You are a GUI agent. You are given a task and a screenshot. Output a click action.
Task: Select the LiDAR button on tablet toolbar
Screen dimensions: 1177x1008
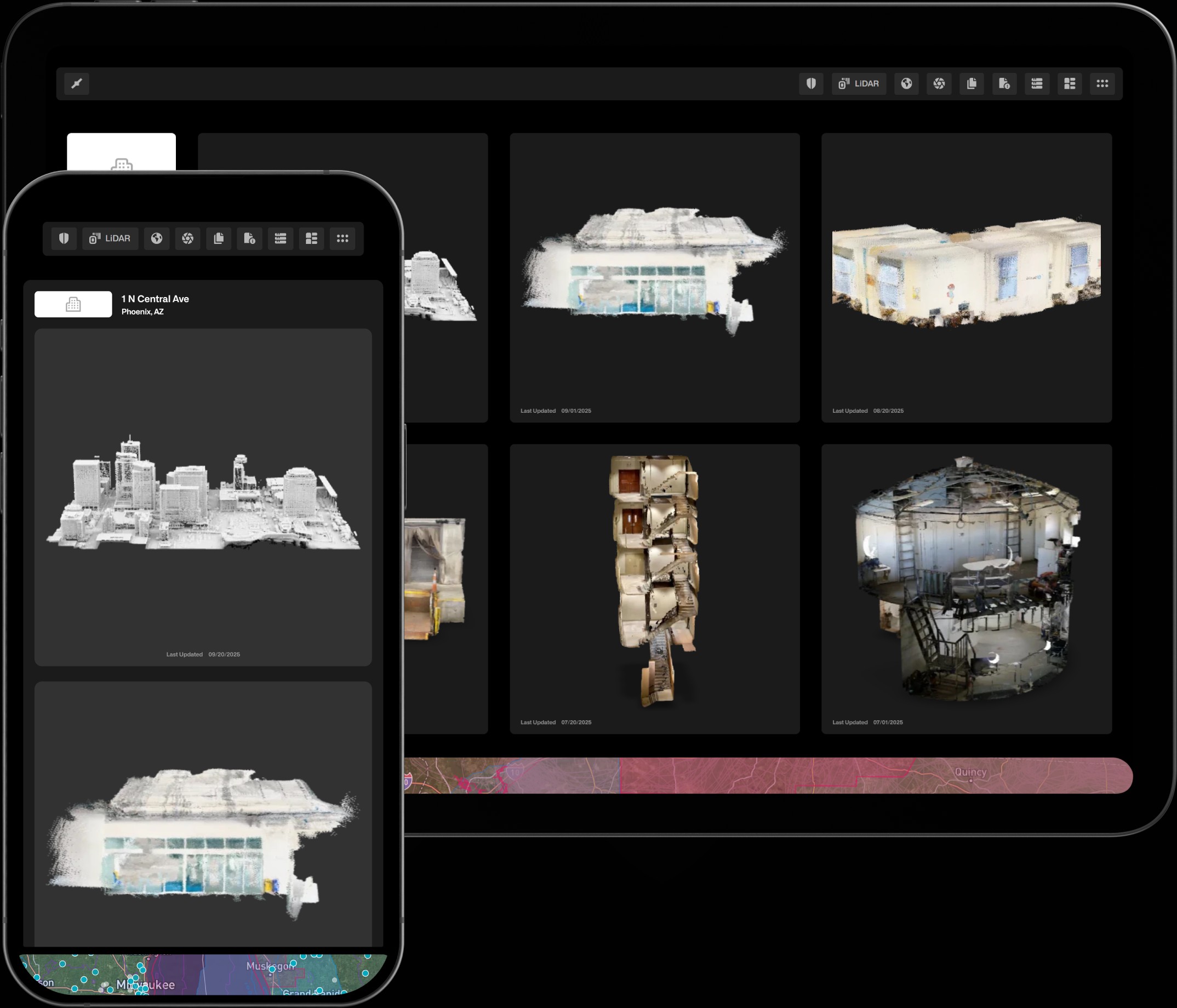click(858, 84)
